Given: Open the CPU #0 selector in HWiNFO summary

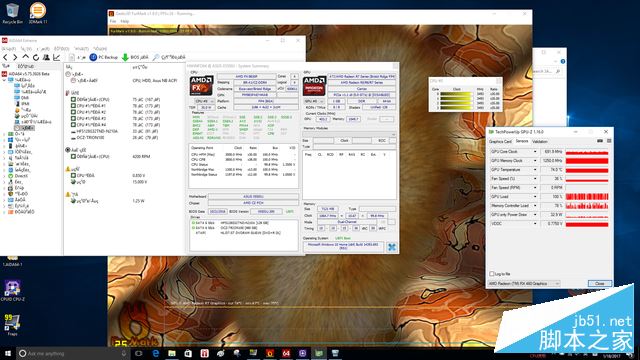Looking at the screenshot, I should click(204, 101).
